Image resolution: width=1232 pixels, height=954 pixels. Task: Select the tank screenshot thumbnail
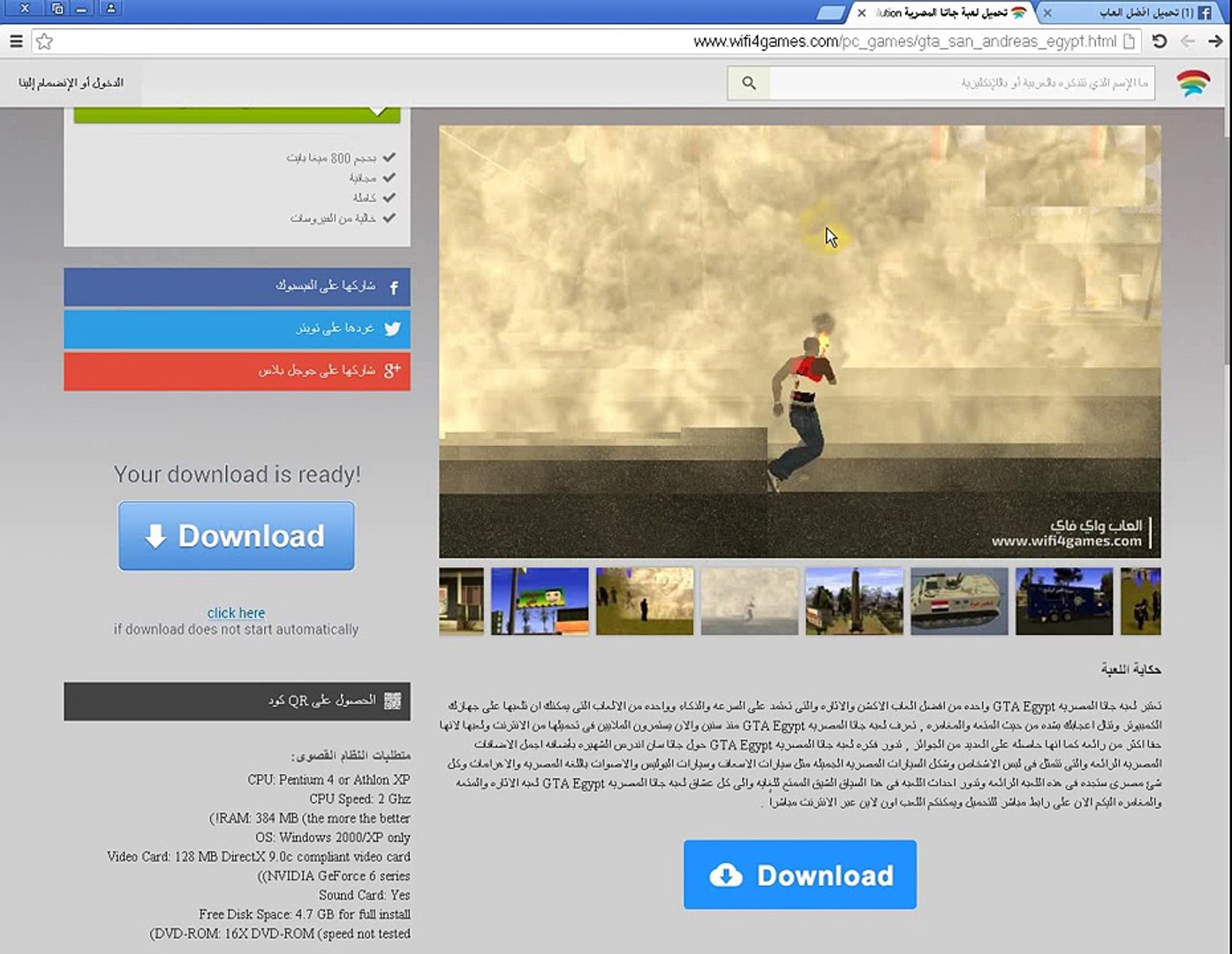(x=959, y=602)
